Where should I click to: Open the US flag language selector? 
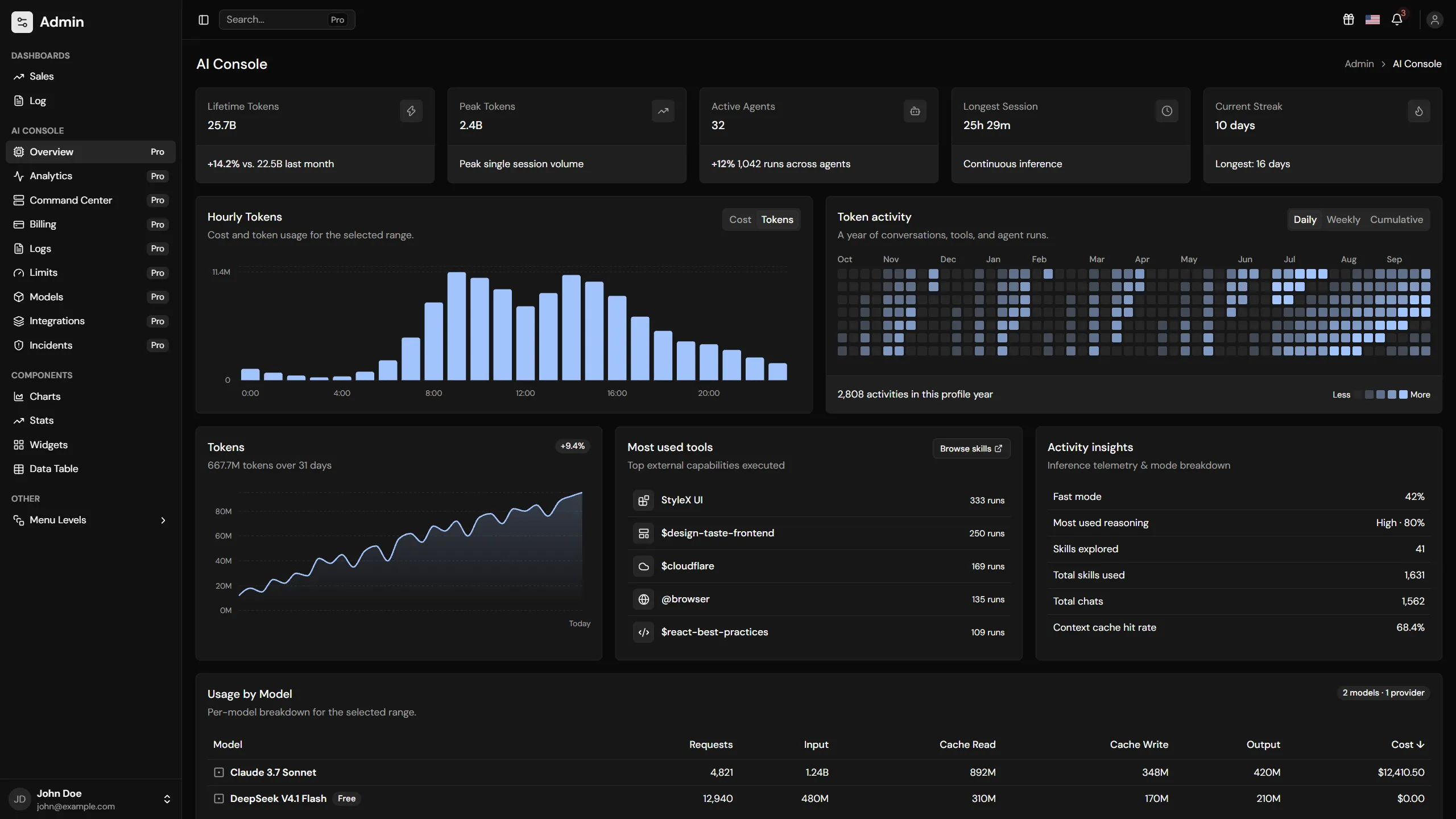click(1372, 20)
